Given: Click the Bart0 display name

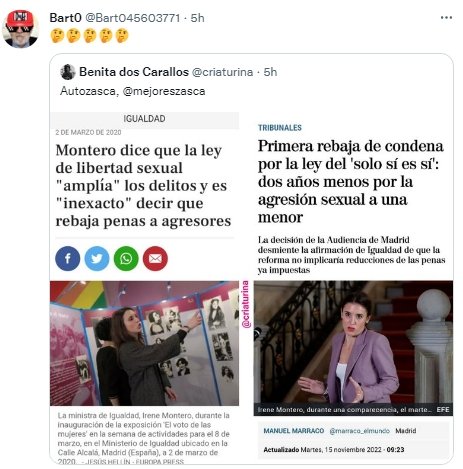Looking at the screenshot, I should (65, 18).
